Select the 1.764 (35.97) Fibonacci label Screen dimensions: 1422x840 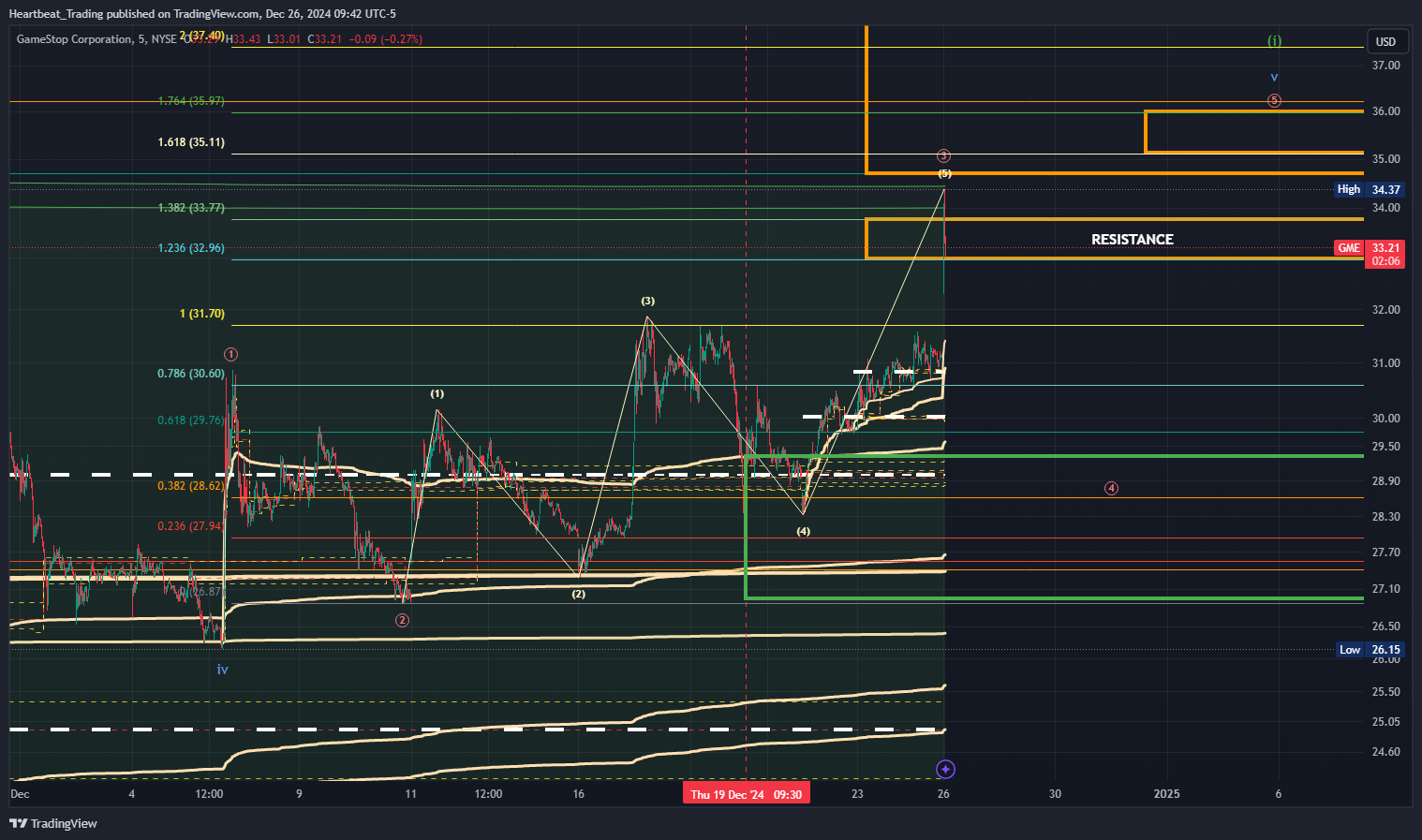pos(191,101)
